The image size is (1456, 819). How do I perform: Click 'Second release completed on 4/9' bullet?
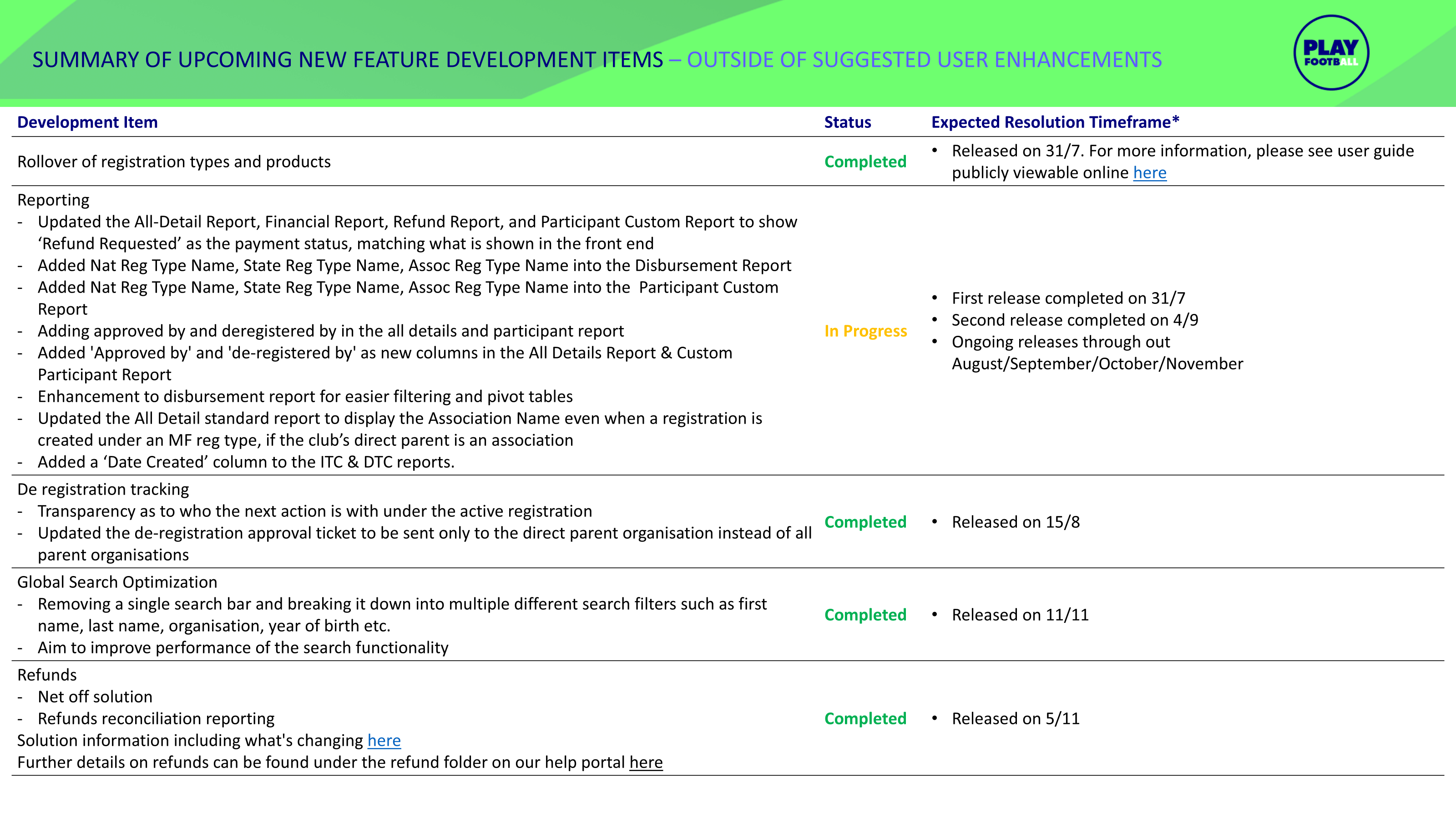(1074, 320)
